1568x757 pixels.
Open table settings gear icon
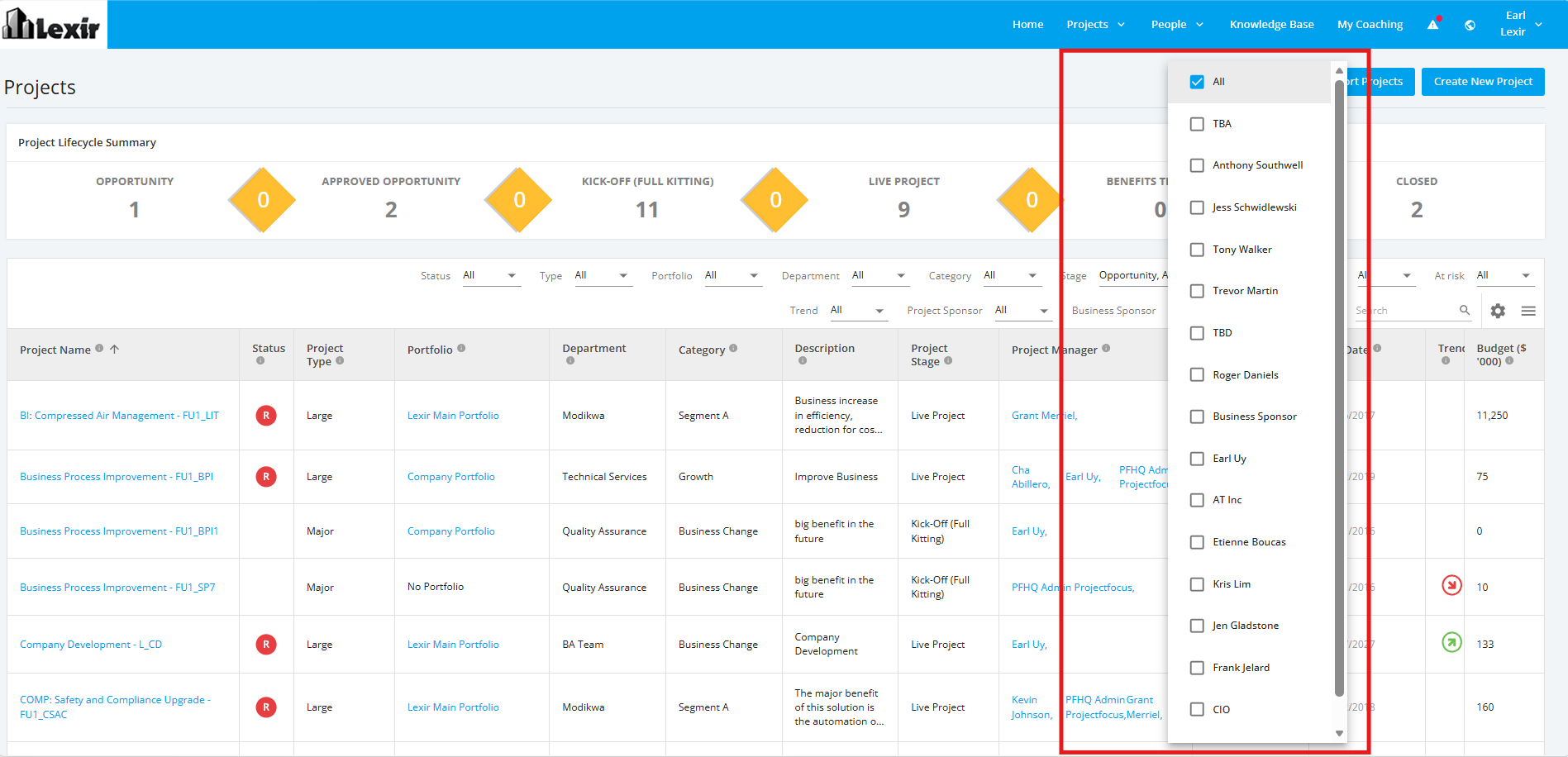pos(1498,311)
